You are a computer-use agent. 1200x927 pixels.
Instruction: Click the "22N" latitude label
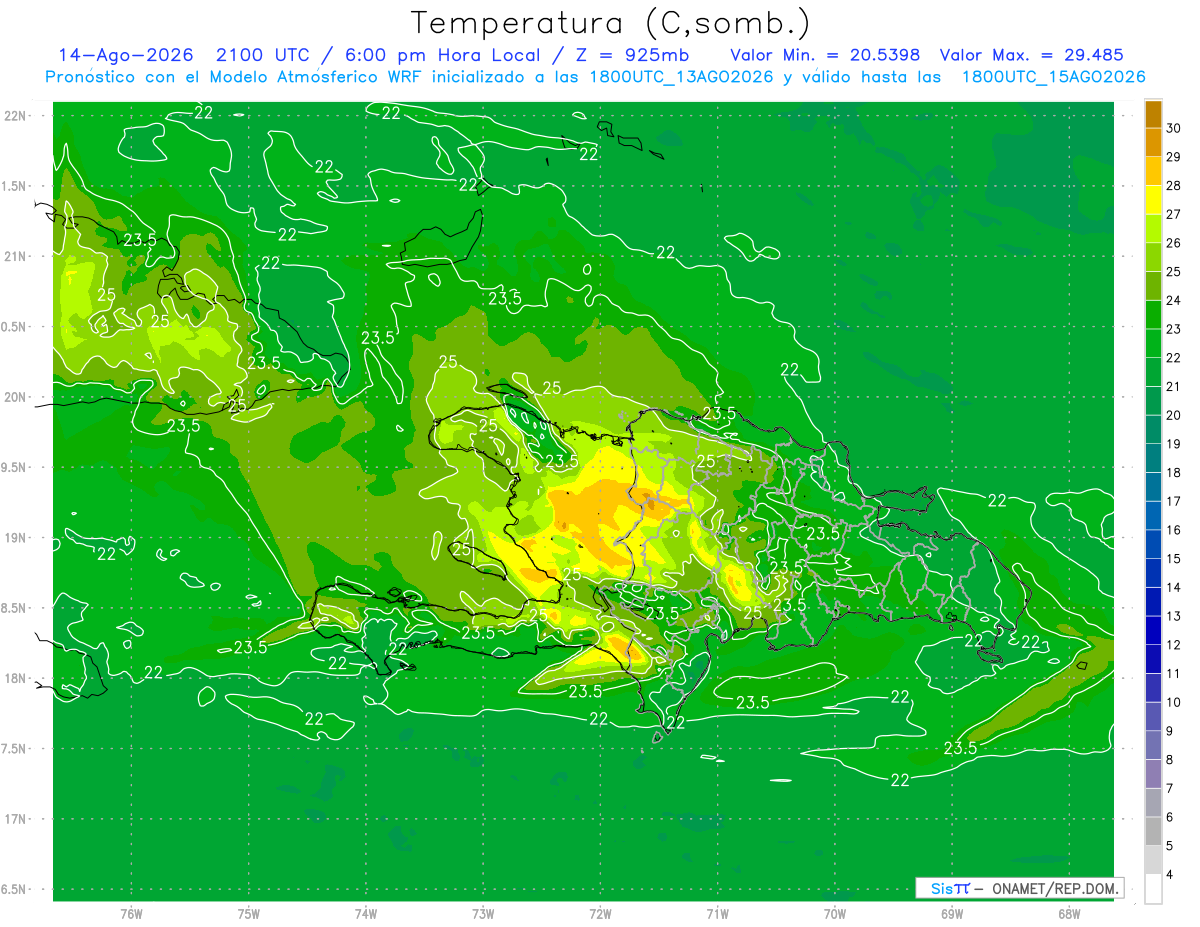tap(16, 116)
